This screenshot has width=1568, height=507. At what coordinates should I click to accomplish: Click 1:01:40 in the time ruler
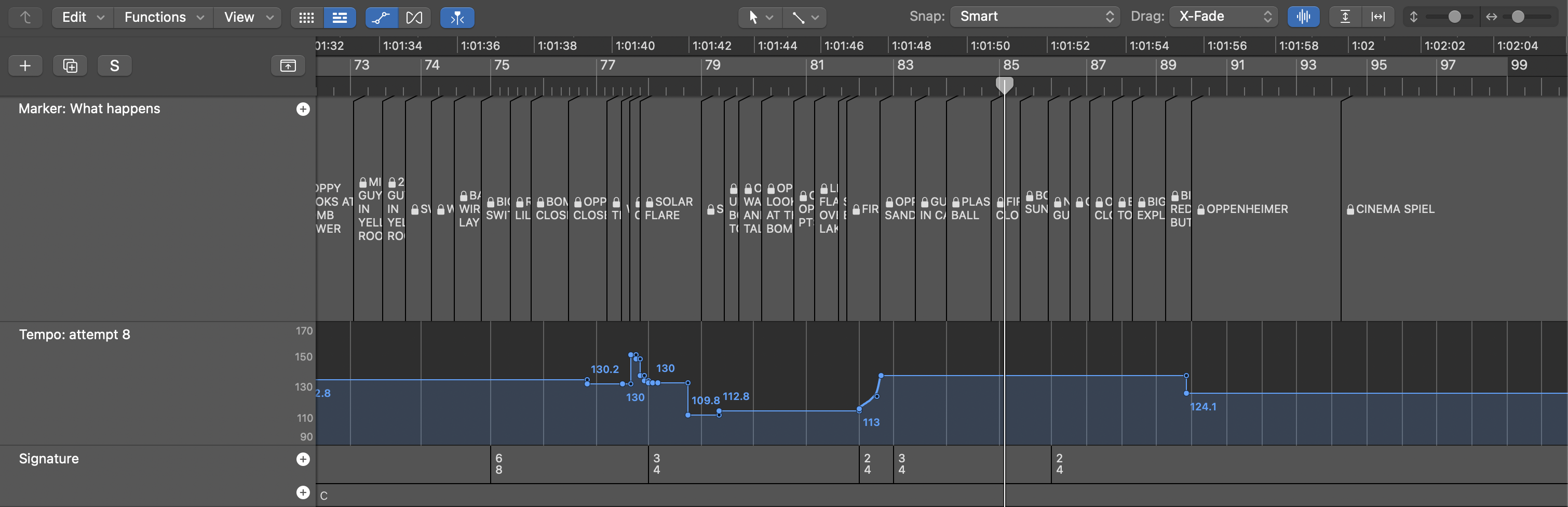coord(635,46)
